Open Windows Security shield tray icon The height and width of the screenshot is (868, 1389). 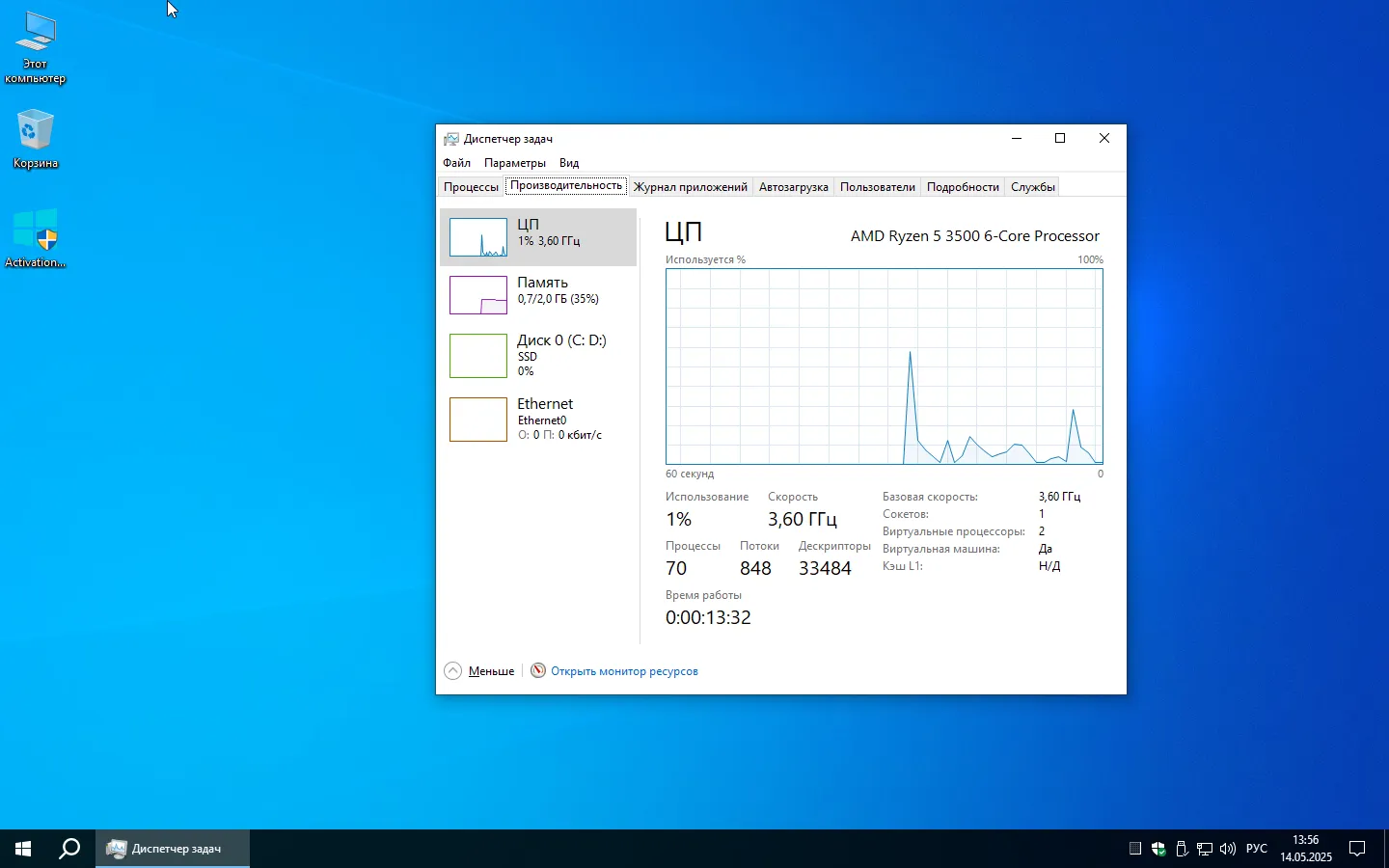click(1158, 849)
